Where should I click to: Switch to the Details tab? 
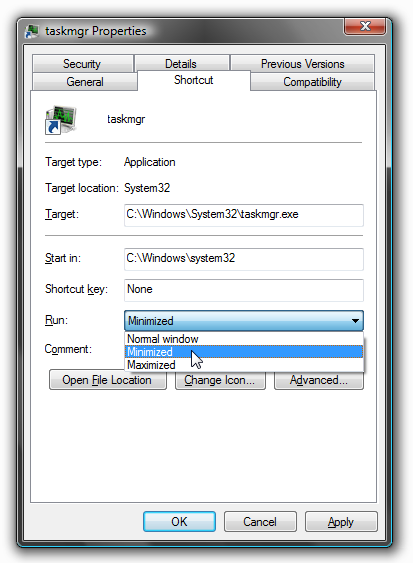coord(181,64)
